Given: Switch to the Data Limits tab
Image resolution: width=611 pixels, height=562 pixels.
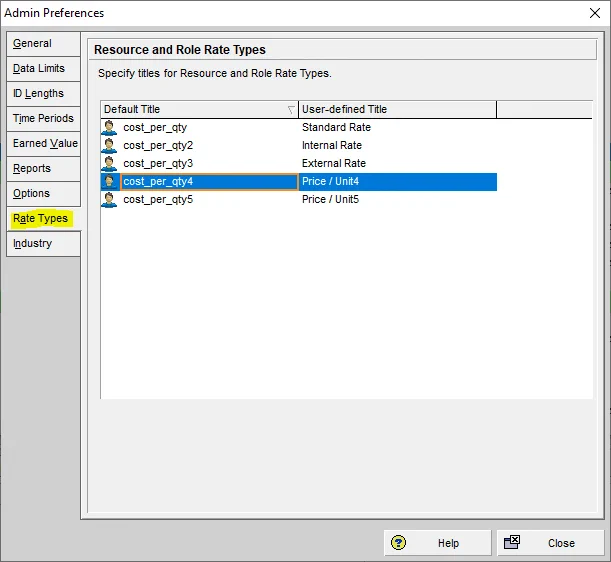Looking at the screenshot, I should [x=43, y=69].
